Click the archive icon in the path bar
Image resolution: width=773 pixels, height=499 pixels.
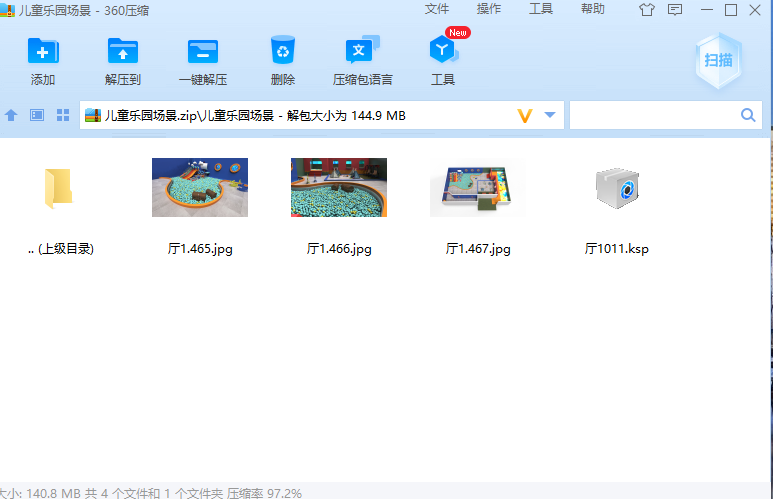pyautogui.click(x=93, y=115)
